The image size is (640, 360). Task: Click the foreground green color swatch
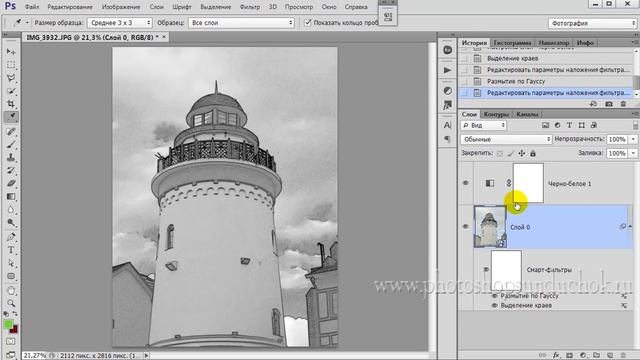(x=8, y=324)
